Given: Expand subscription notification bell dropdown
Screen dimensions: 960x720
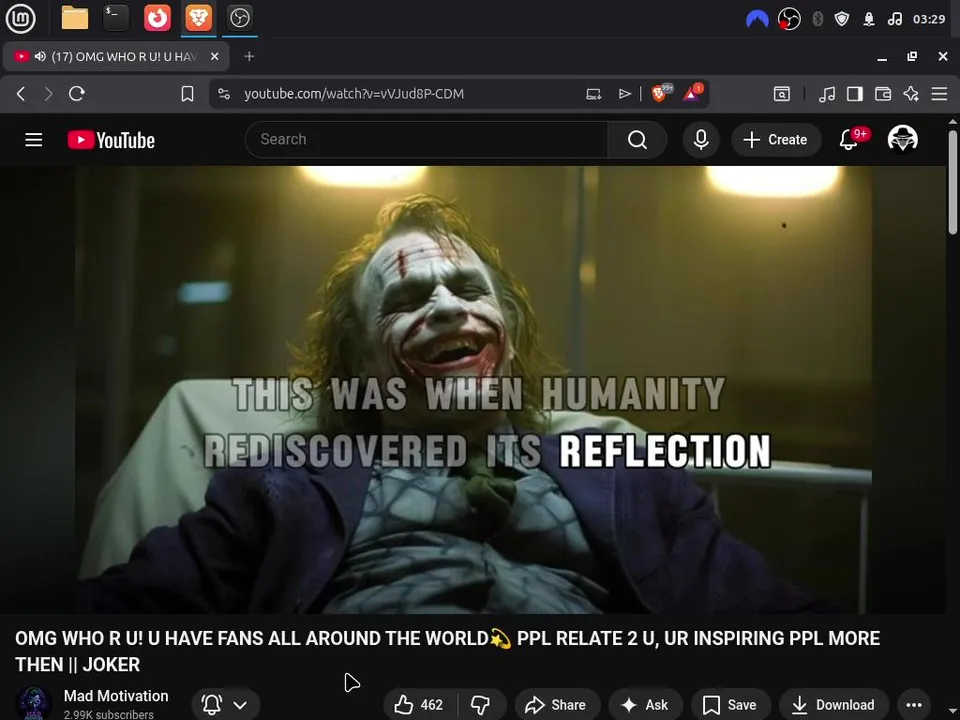Looking at the screenshot, I should [226, 705].
